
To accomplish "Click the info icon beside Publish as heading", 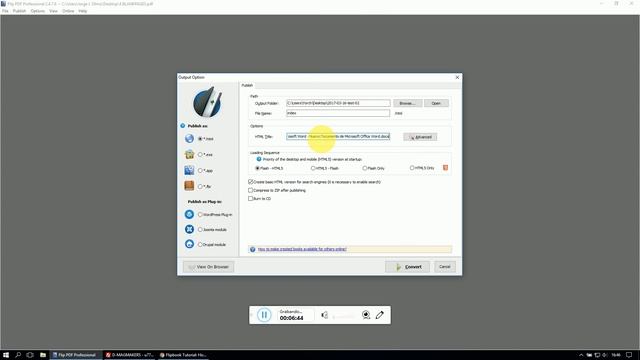I will (183, 126).
